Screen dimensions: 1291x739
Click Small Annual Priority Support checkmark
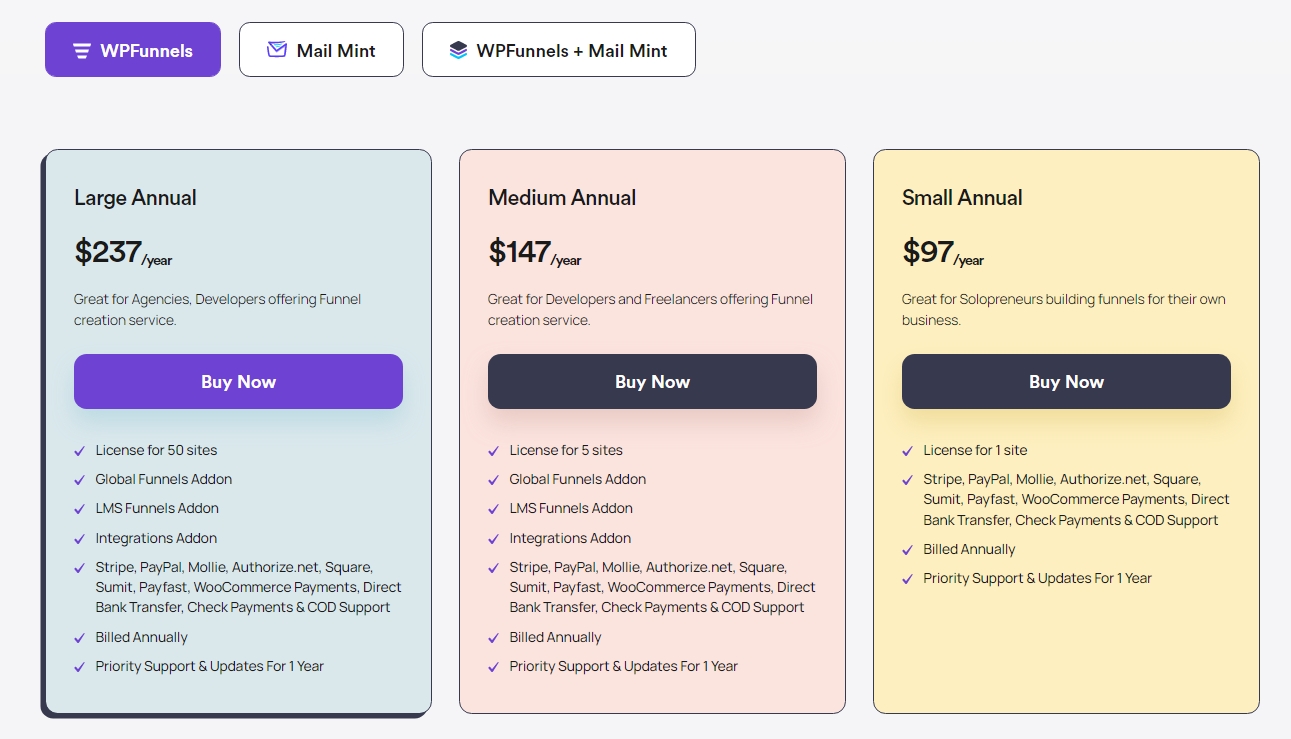coord(908,579)
